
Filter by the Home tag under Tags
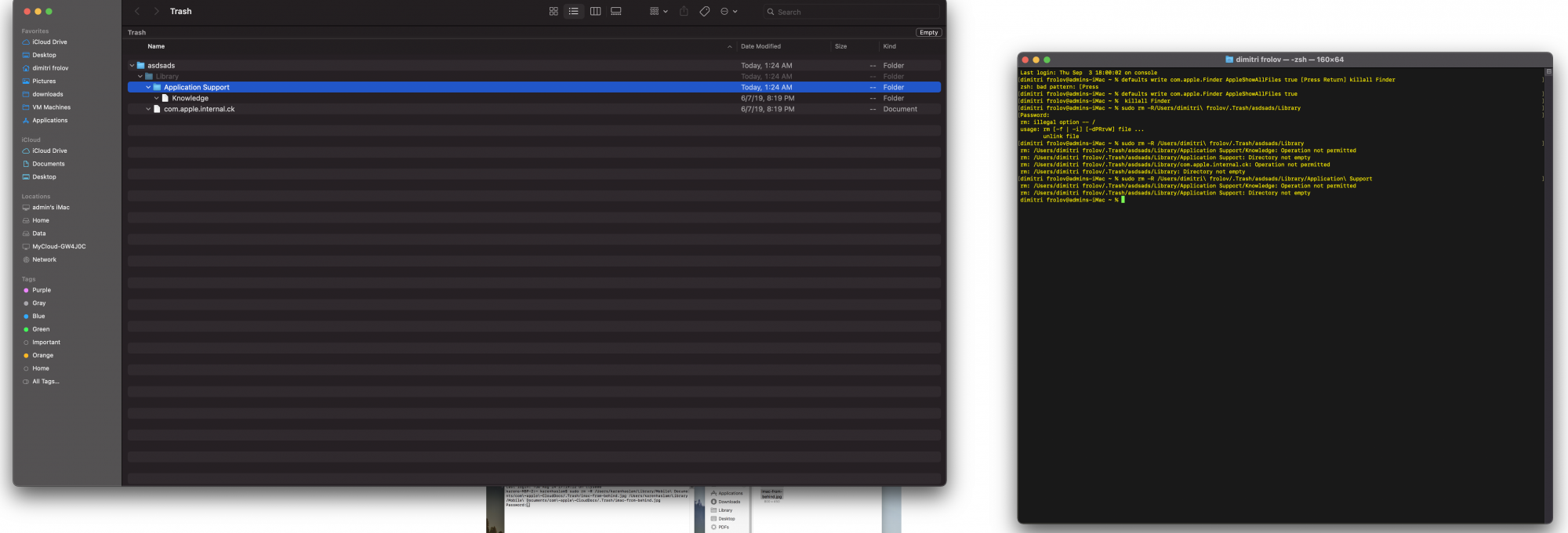pos(41,369)
